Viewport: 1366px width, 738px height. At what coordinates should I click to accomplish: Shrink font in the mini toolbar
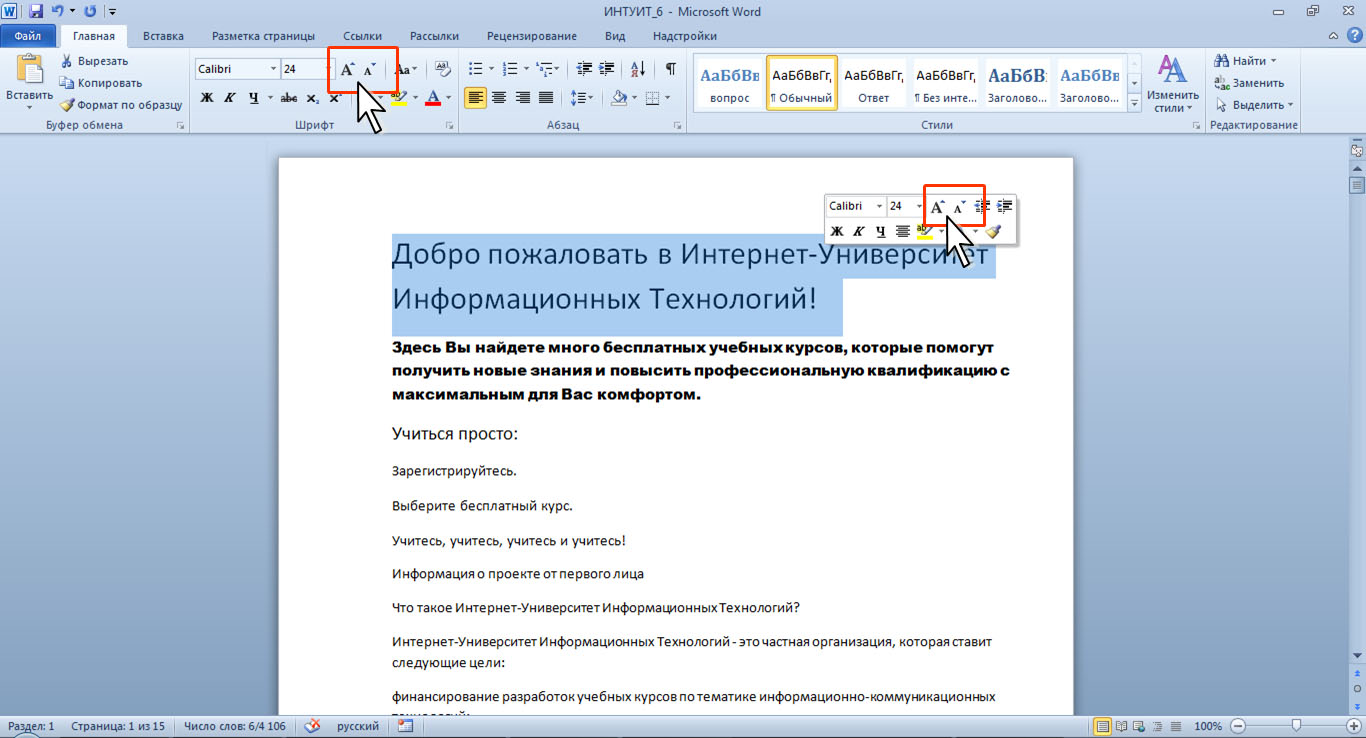point(958,206)
